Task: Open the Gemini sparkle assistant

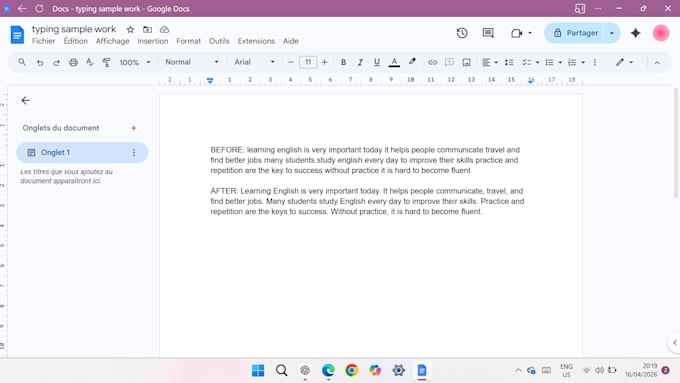Action: pyautogui.click(x=635, y=33)
